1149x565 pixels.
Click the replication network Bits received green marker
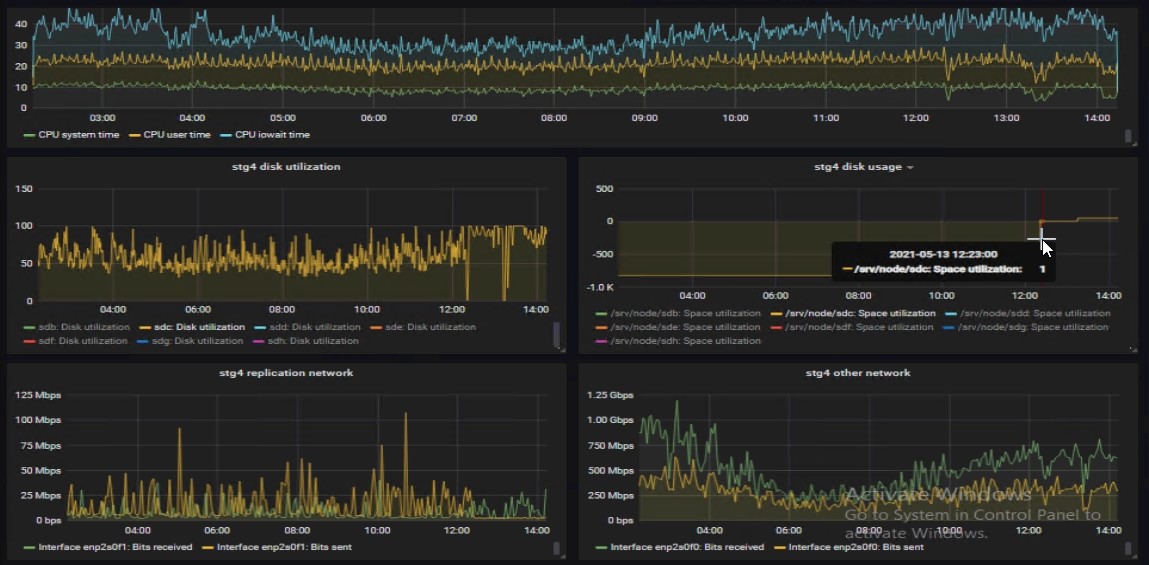click(x=29, y=548)
